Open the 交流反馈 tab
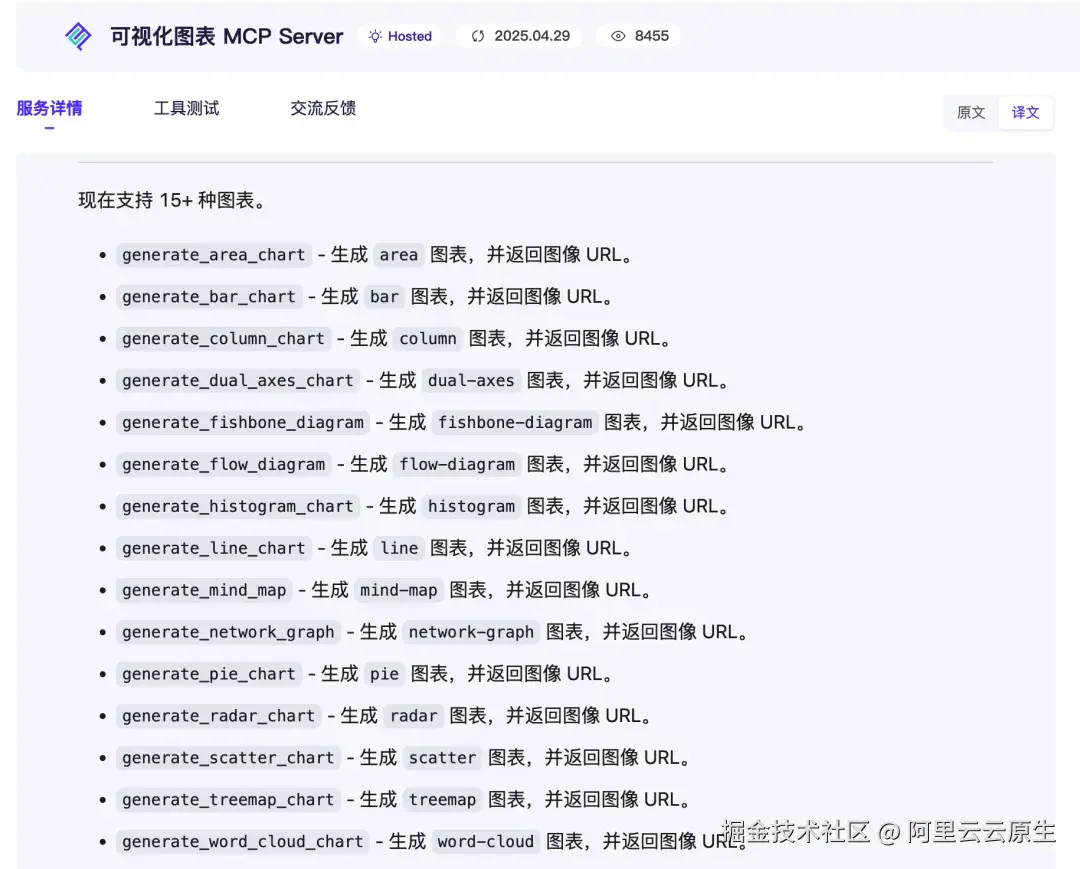The image size is (1080, 869). tap(322, 108)
